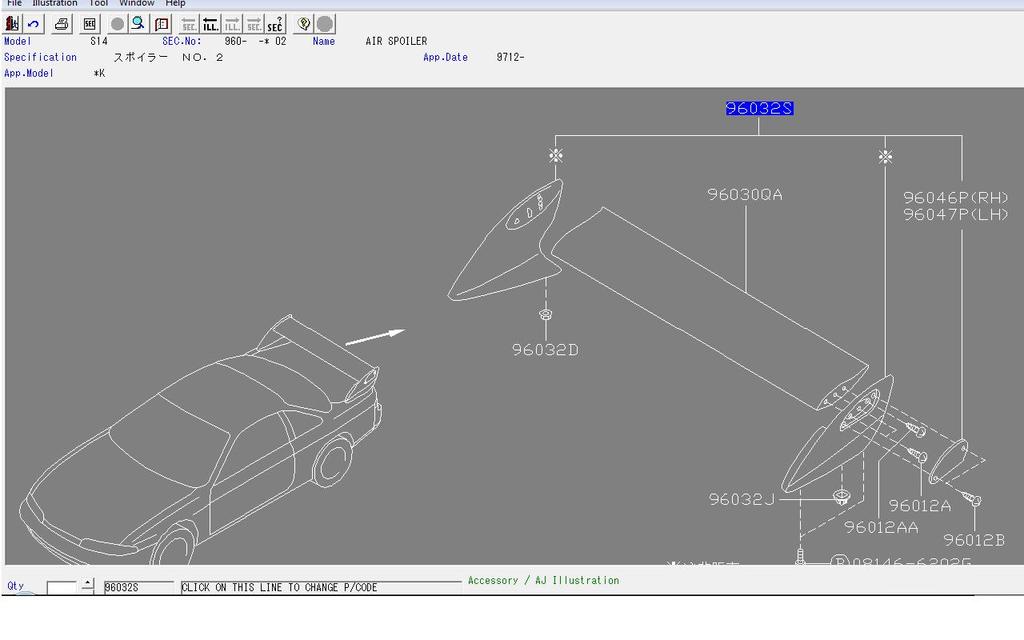Click the lightbulb hint icon
Image resolution: width=1024 pixels, height=640 pixels.
tap(304, 24)
